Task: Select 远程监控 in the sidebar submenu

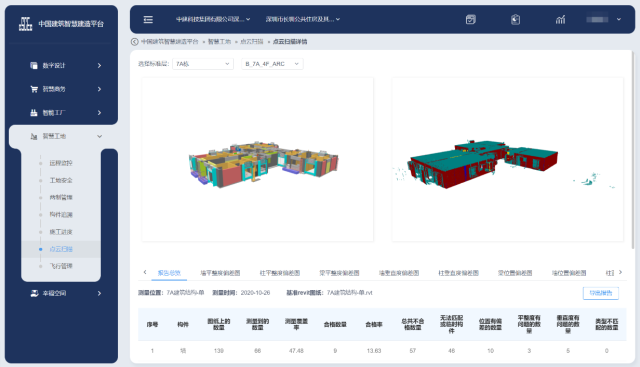Action: (61, 163)
